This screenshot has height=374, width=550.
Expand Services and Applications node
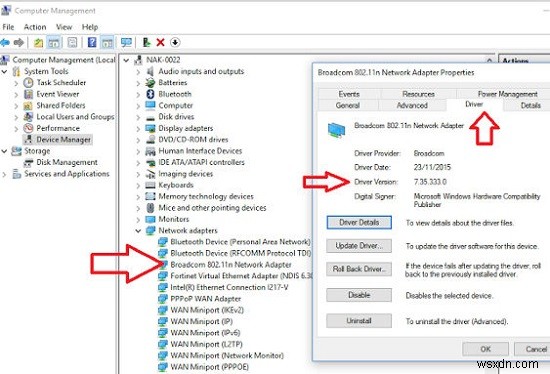tap(5, 174)
